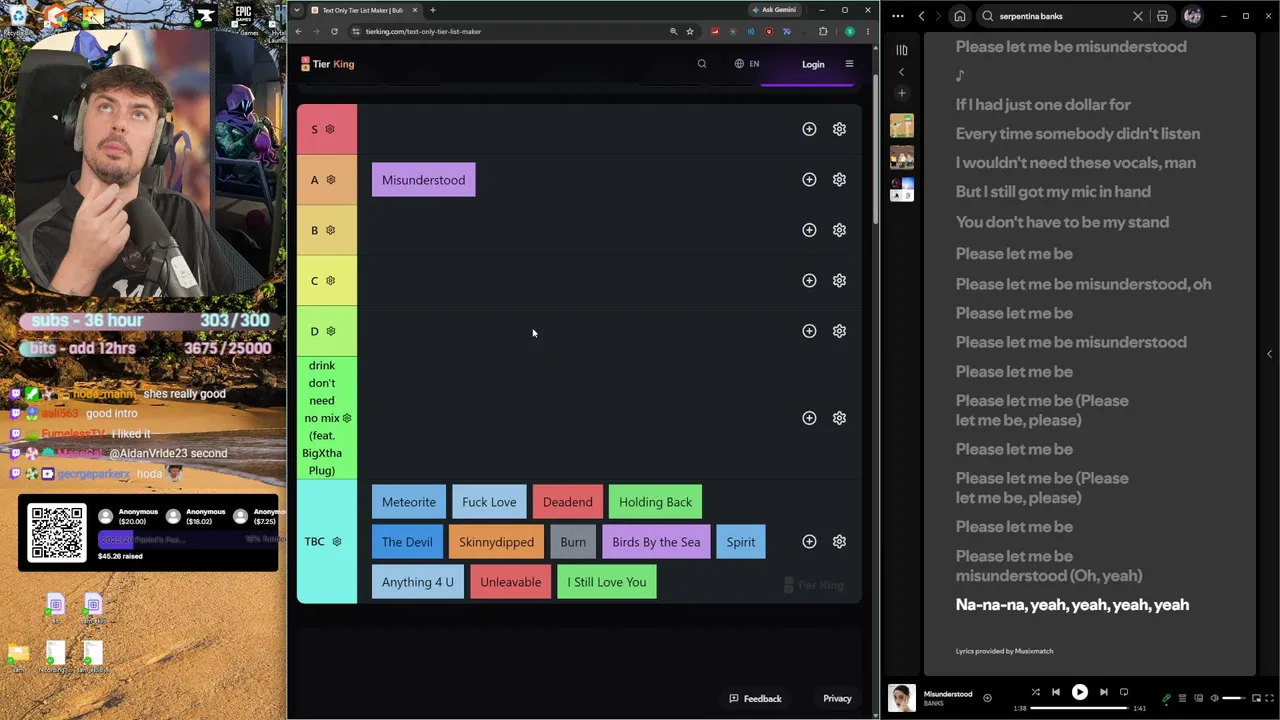Skip to the next Spotify track

1104,692
